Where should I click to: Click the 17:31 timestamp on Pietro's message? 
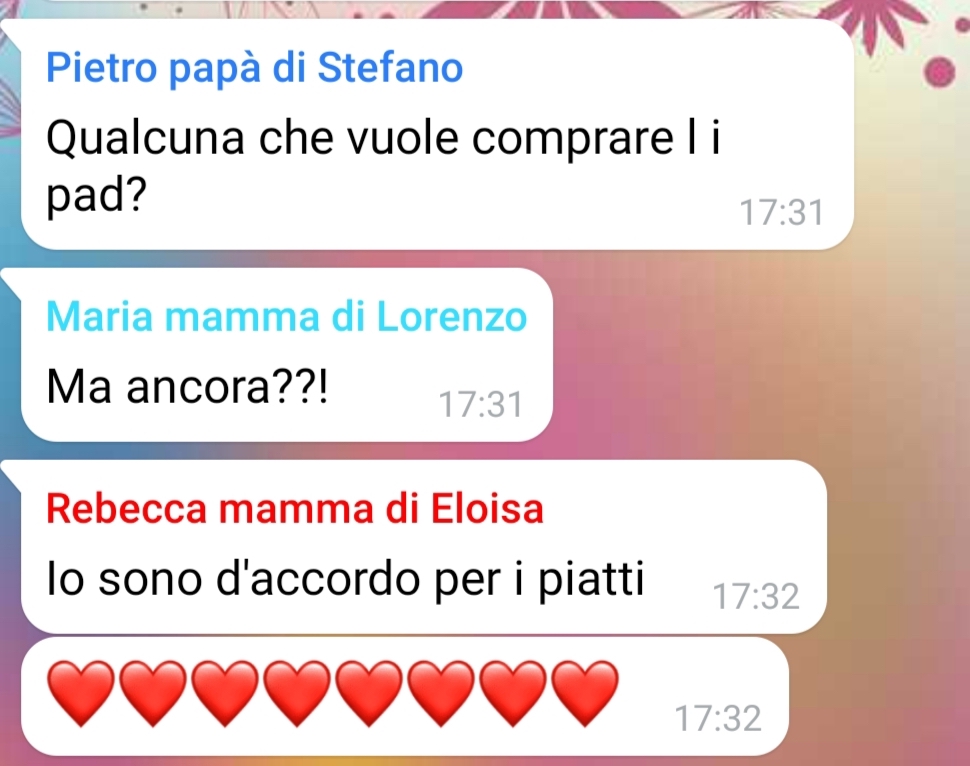point(782,213)
